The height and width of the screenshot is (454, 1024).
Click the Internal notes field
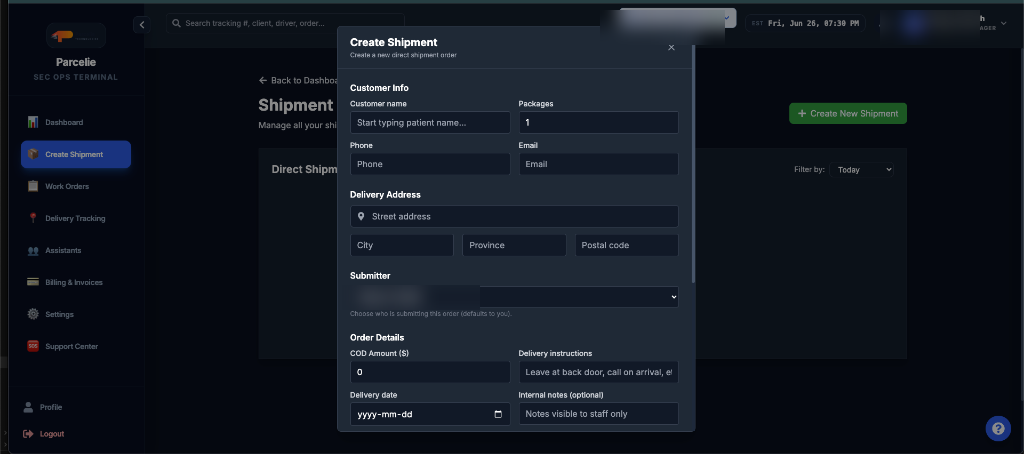[598, 414]
